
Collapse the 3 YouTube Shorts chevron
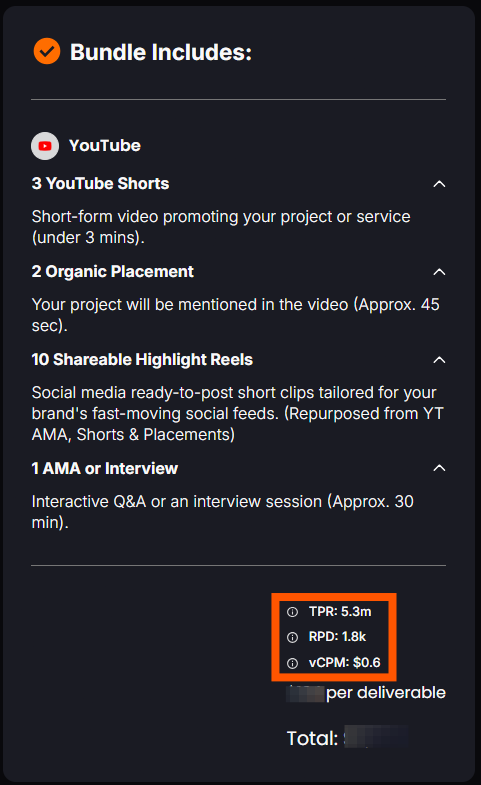[x=439, y=184]
